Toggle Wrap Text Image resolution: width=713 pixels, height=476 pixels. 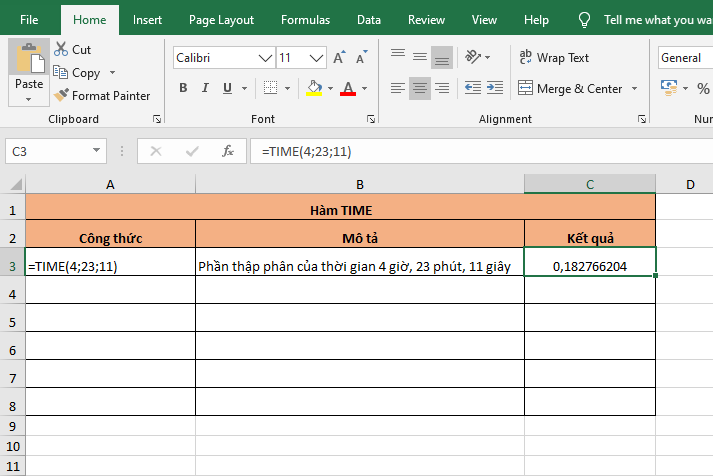pos(553,58)
